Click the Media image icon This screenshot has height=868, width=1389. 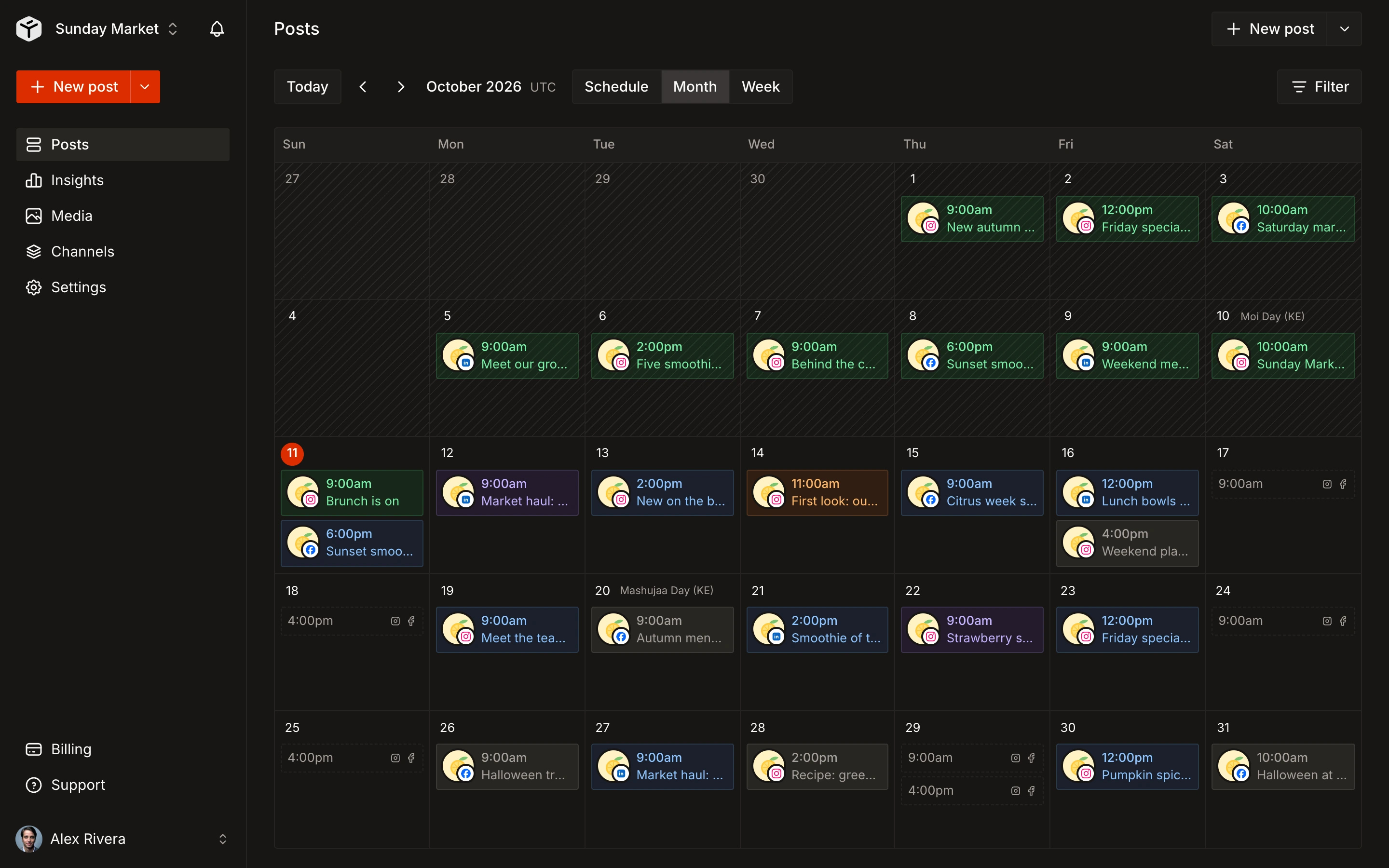pyautogui.click(x=34, y=216)
